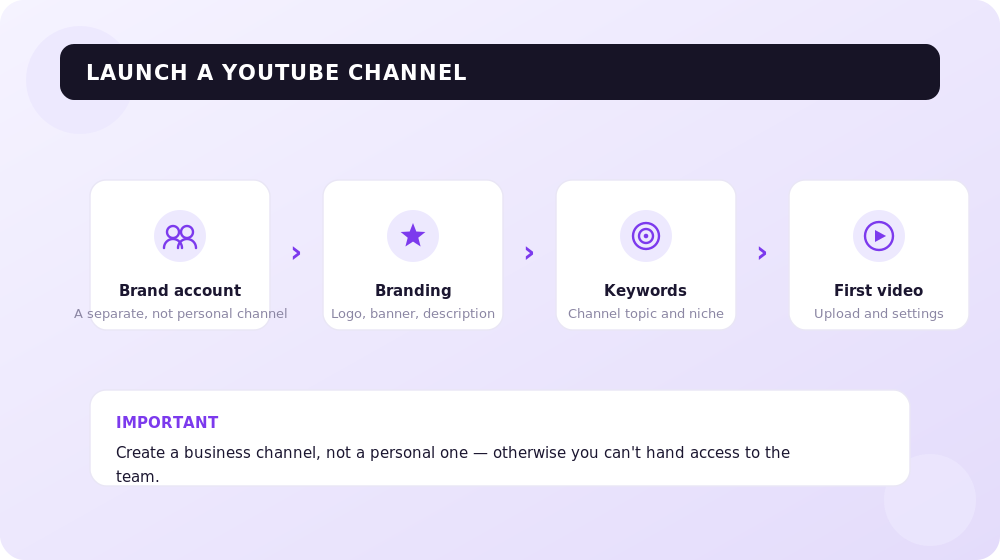The width and height of the screenshot is (1000, 560).
Task: Select the "Brand account" card title
Action: [180, 290]
